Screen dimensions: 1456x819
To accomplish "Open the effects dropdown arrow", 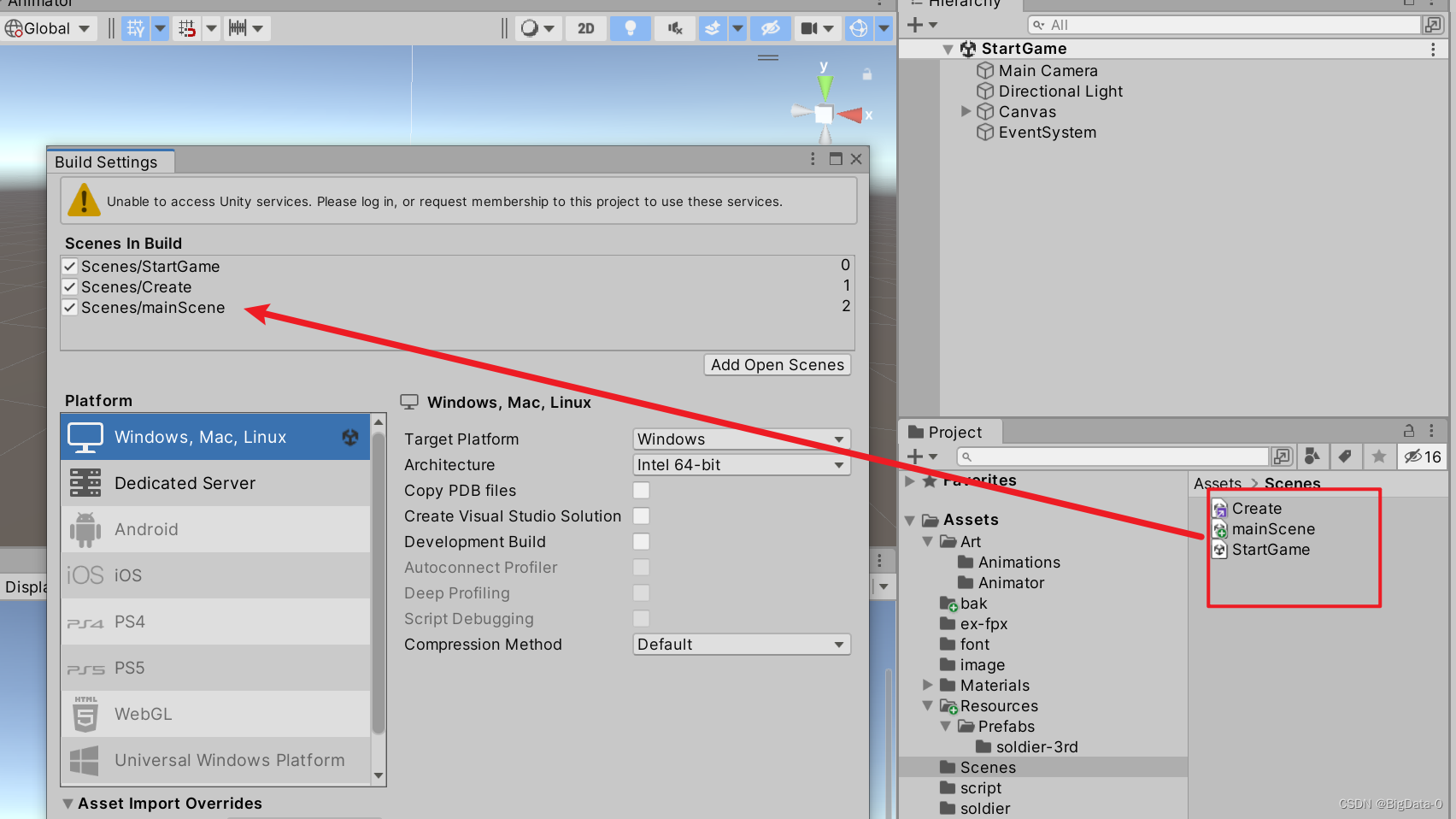I will point(737,28).
